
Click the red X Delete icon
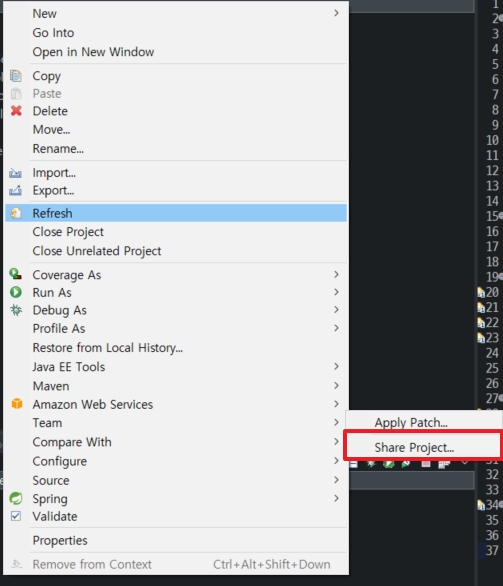point(16,111)
